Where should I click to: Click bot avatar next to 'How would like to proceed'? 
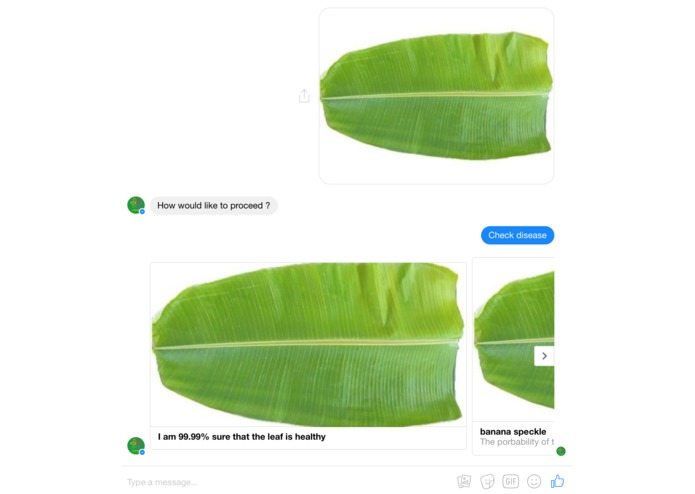point(136,205)
